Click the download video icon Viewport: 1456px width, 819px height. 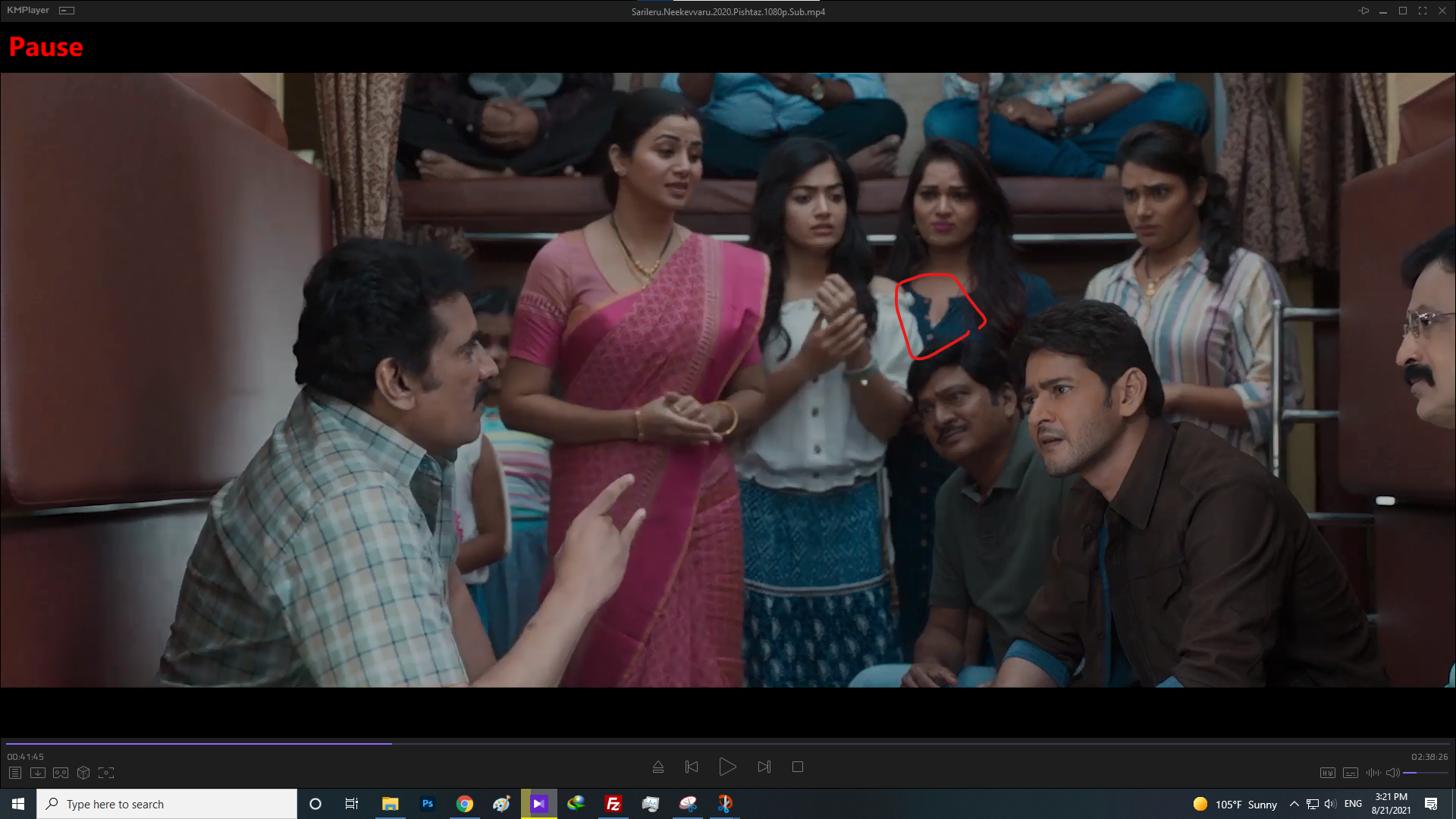[38, 773]
